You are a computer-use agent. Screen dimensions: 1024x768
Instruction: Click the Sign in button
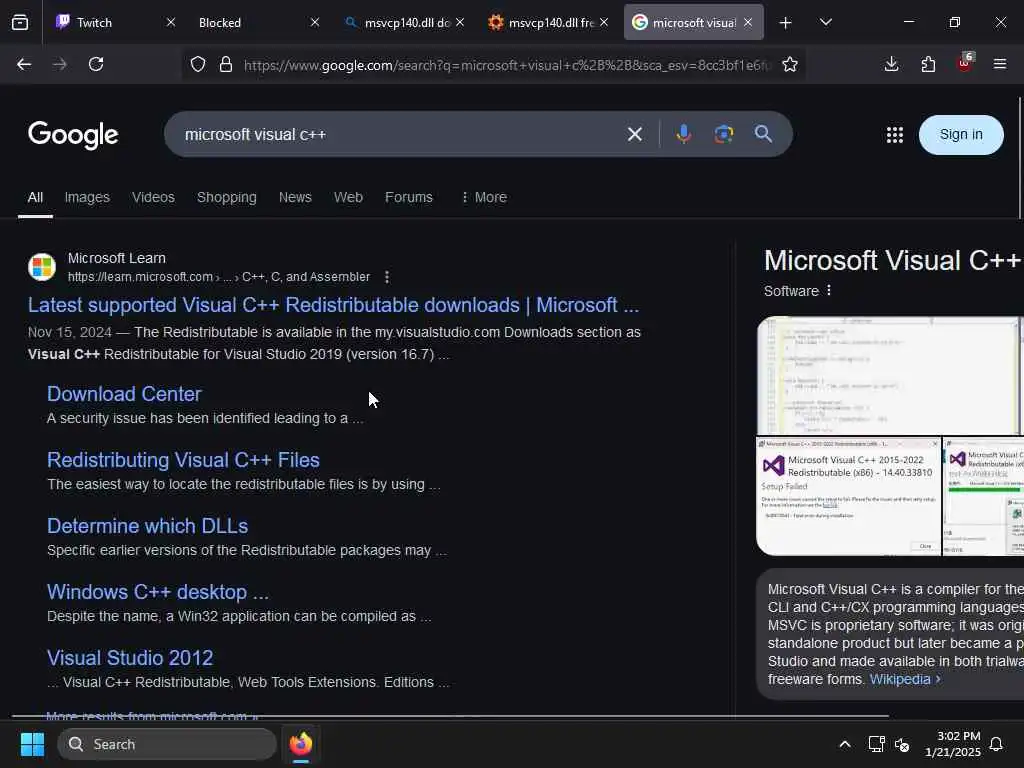[961, 135]
